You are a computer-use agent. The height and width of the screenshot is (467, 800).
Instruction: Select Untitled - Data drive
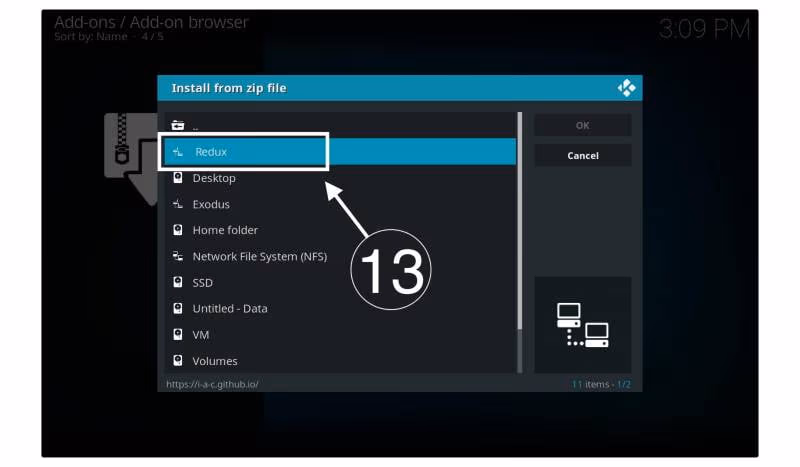[x=230, y=308]
